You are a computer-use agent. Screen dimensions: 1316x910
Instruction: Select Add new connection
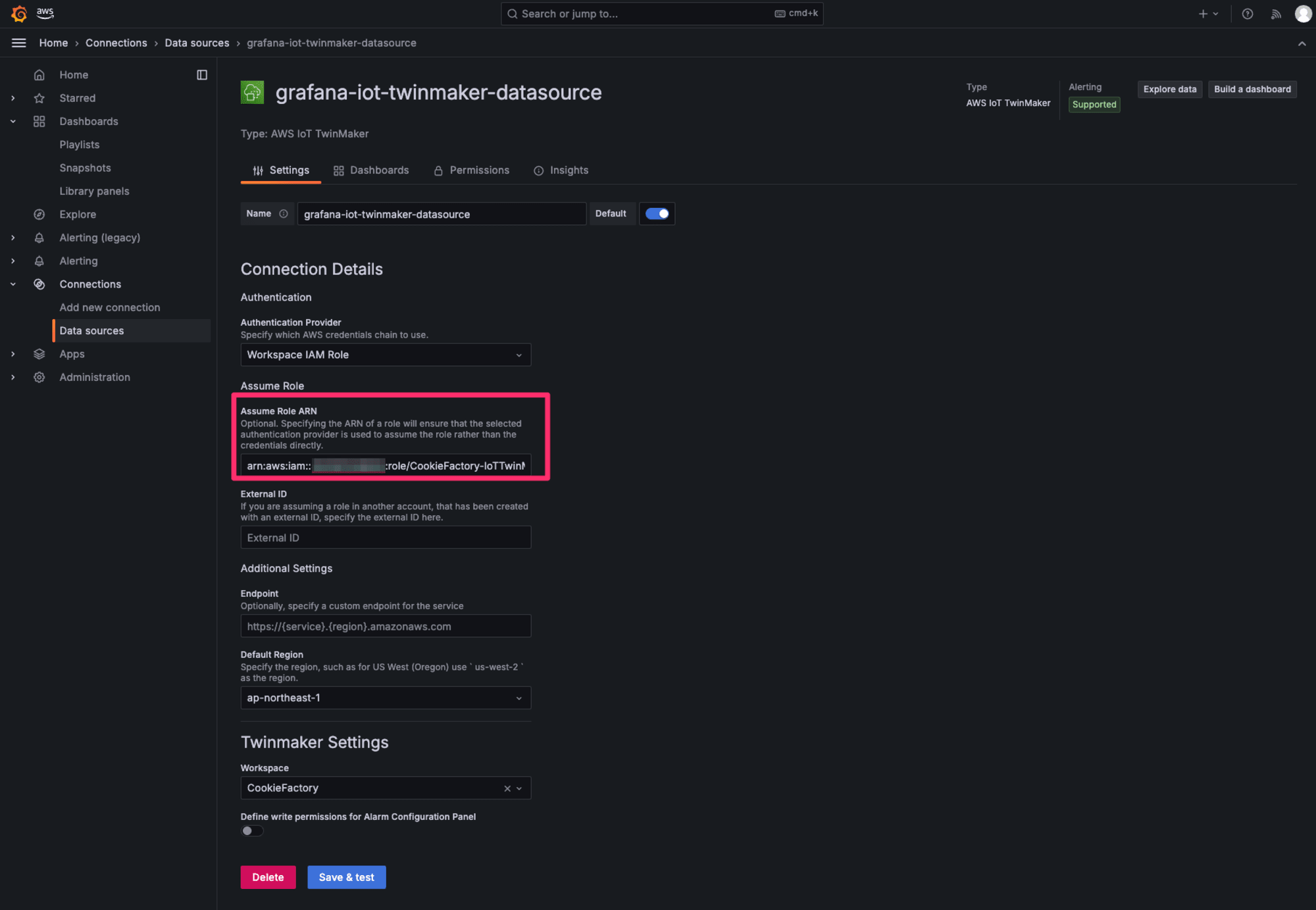pos(110,307)
